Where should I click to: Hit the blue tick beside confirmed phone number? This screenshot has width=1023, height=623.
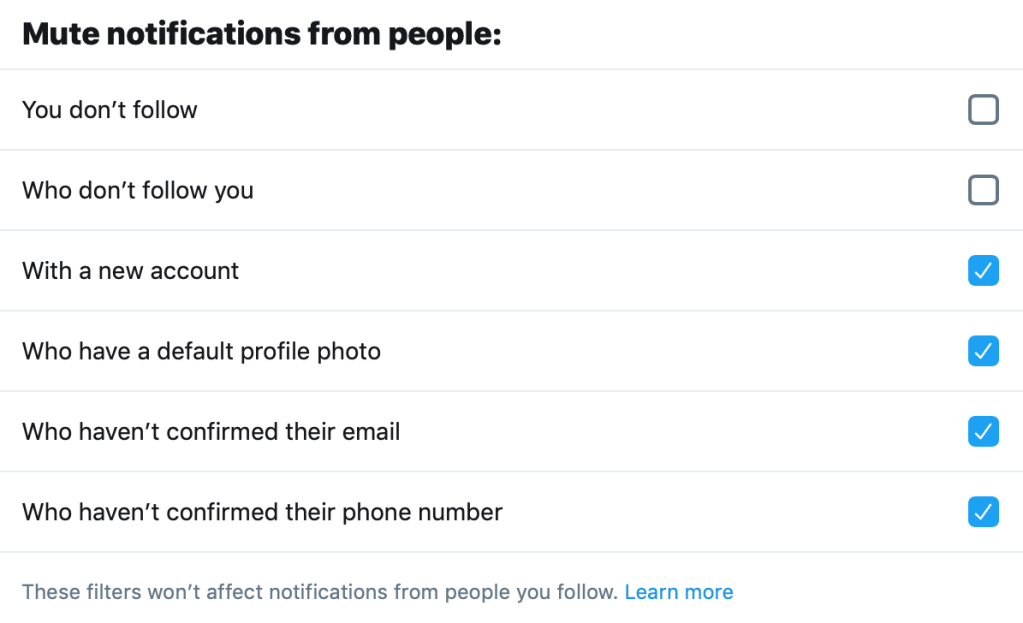983,512
